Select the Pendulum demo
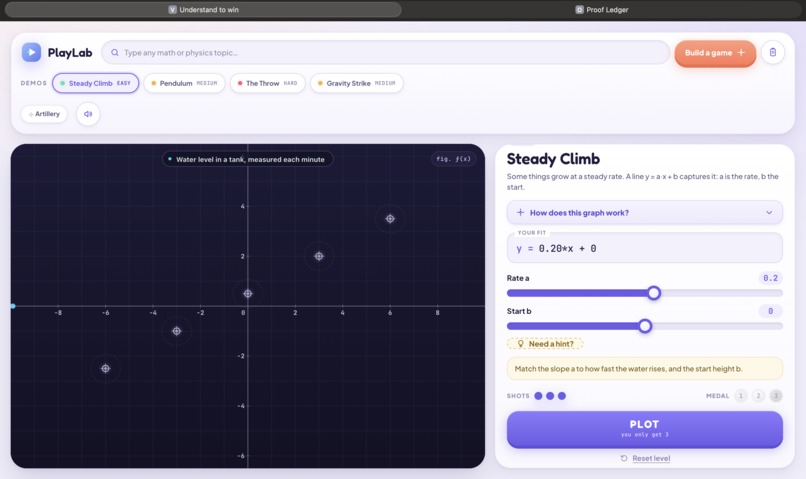Screen dimensions: 806x479 [x=185, y=83]
